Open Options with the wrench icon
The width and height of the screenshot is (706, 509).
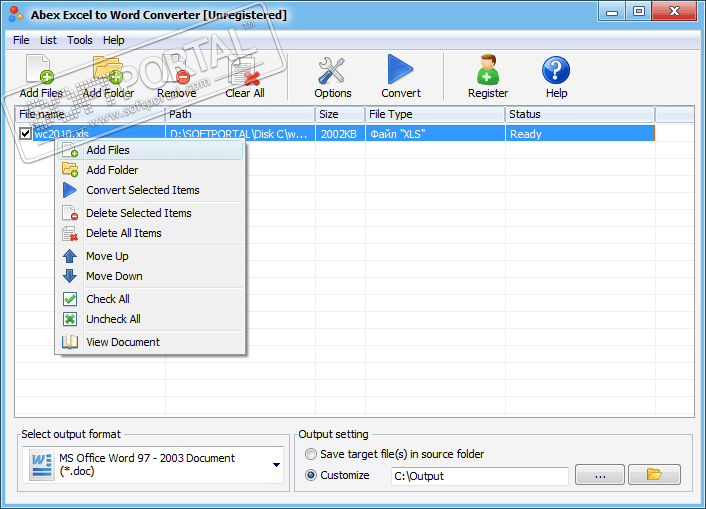[332, 71]
